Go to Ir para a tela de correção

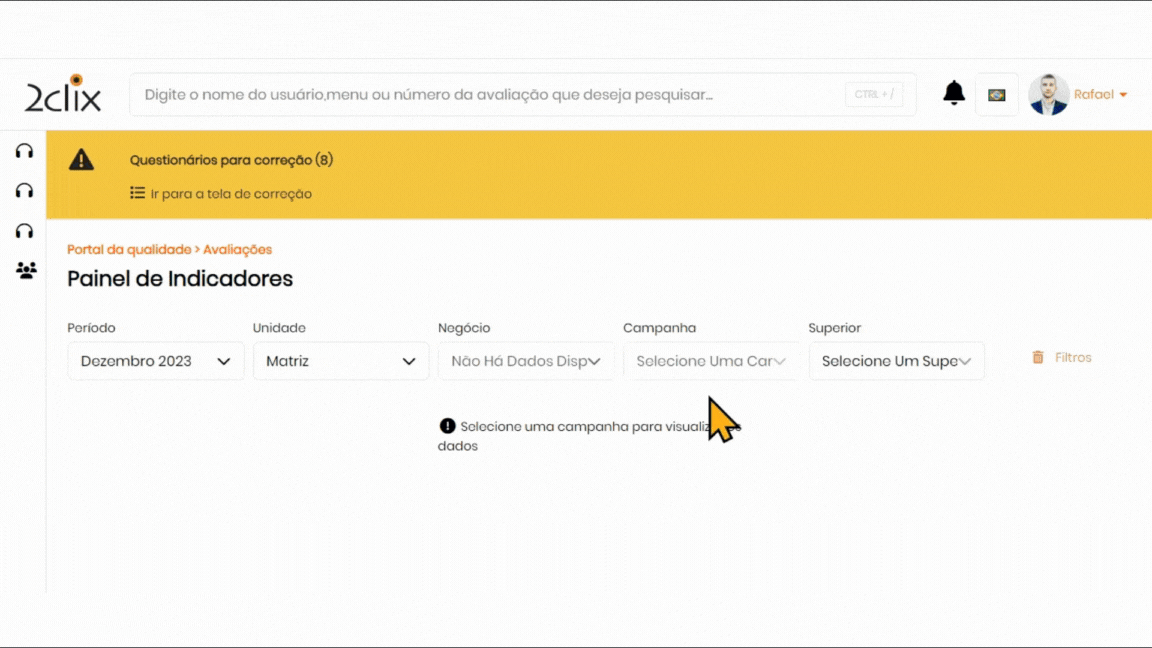coord(230,194)
